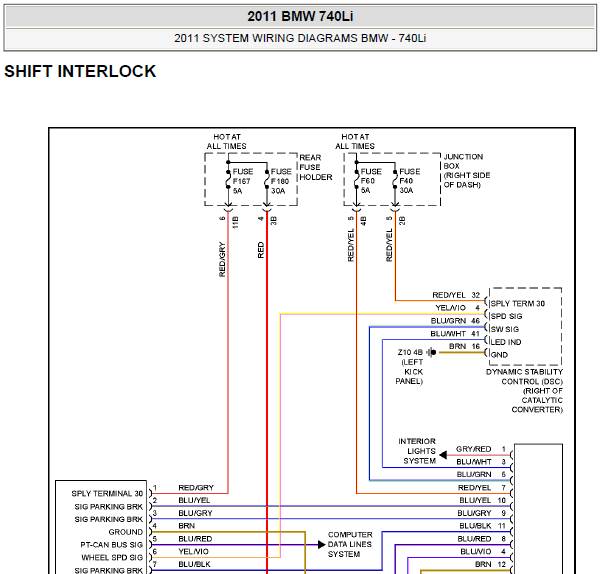The image size is (603, 574).
Task: Click the 'BLU/WHT 41' wire label
Action: click(x=455, y=334)
